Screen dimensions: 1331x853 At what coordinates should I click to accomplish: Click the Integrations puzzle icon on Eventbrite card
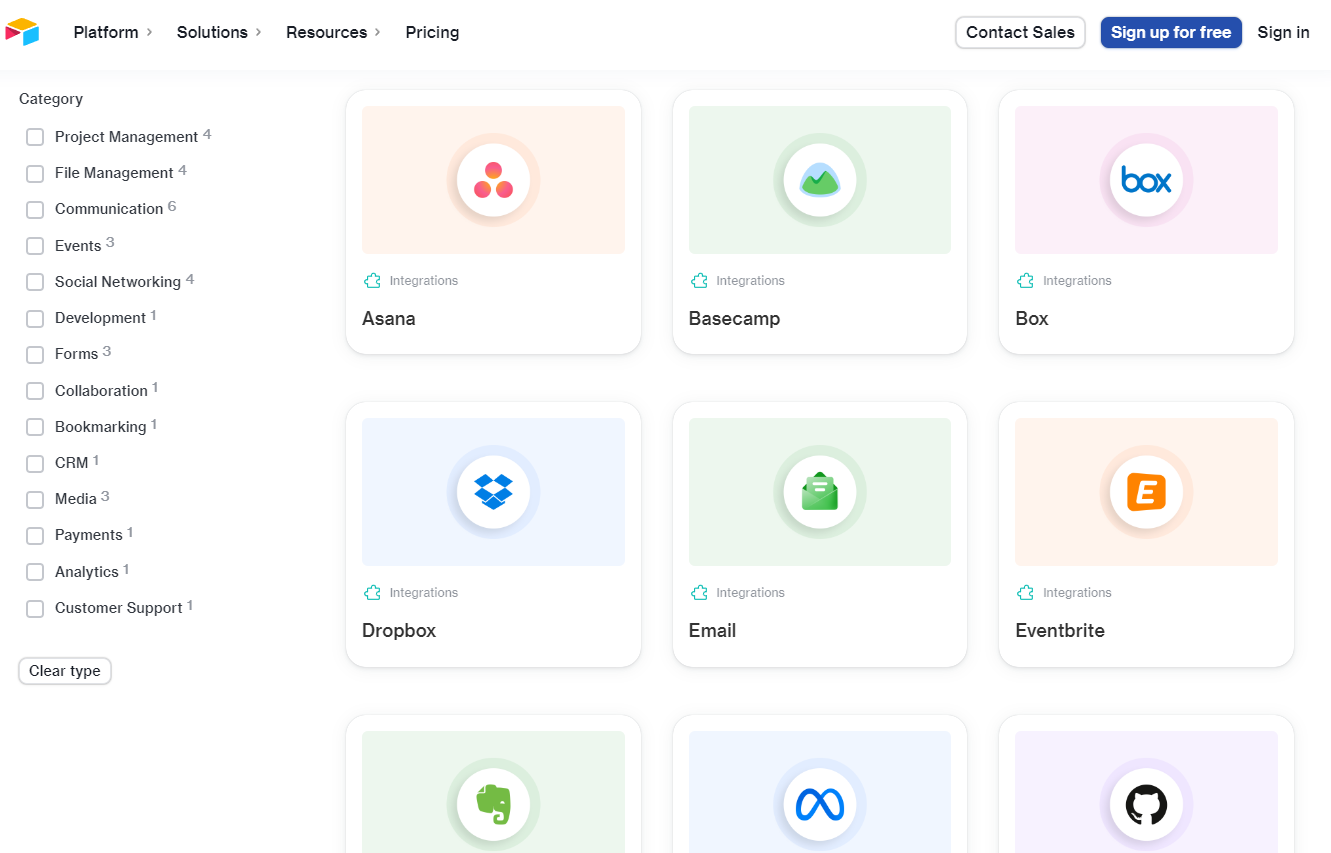click(1025, 593)
